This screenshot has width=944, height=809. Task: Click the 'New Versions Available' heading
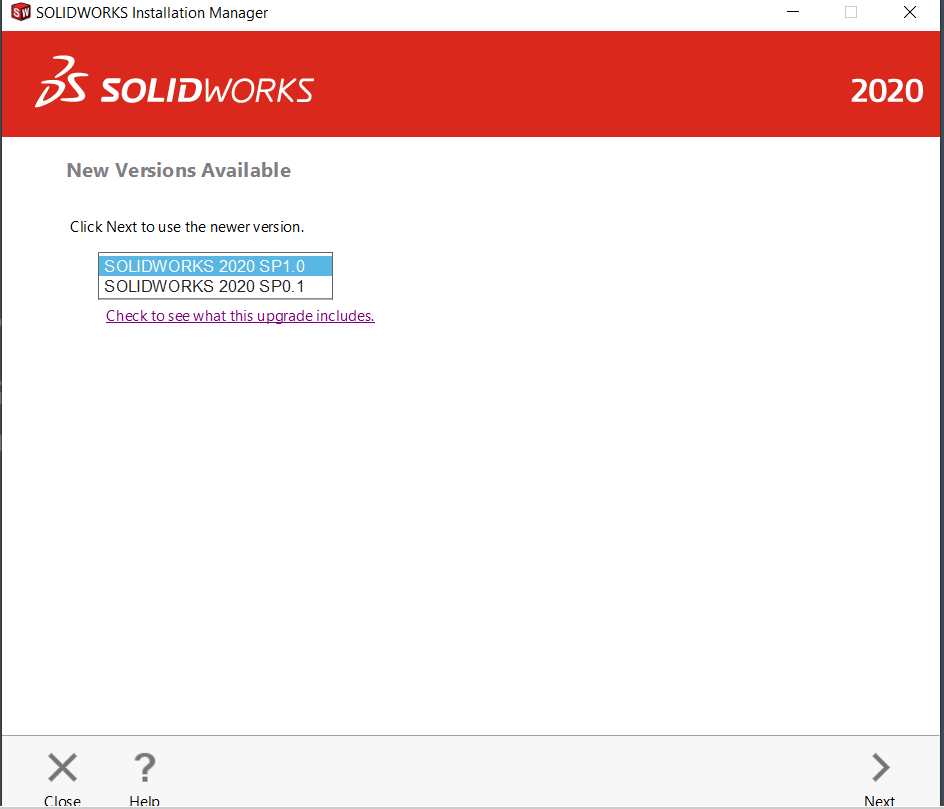coord(179,170)
